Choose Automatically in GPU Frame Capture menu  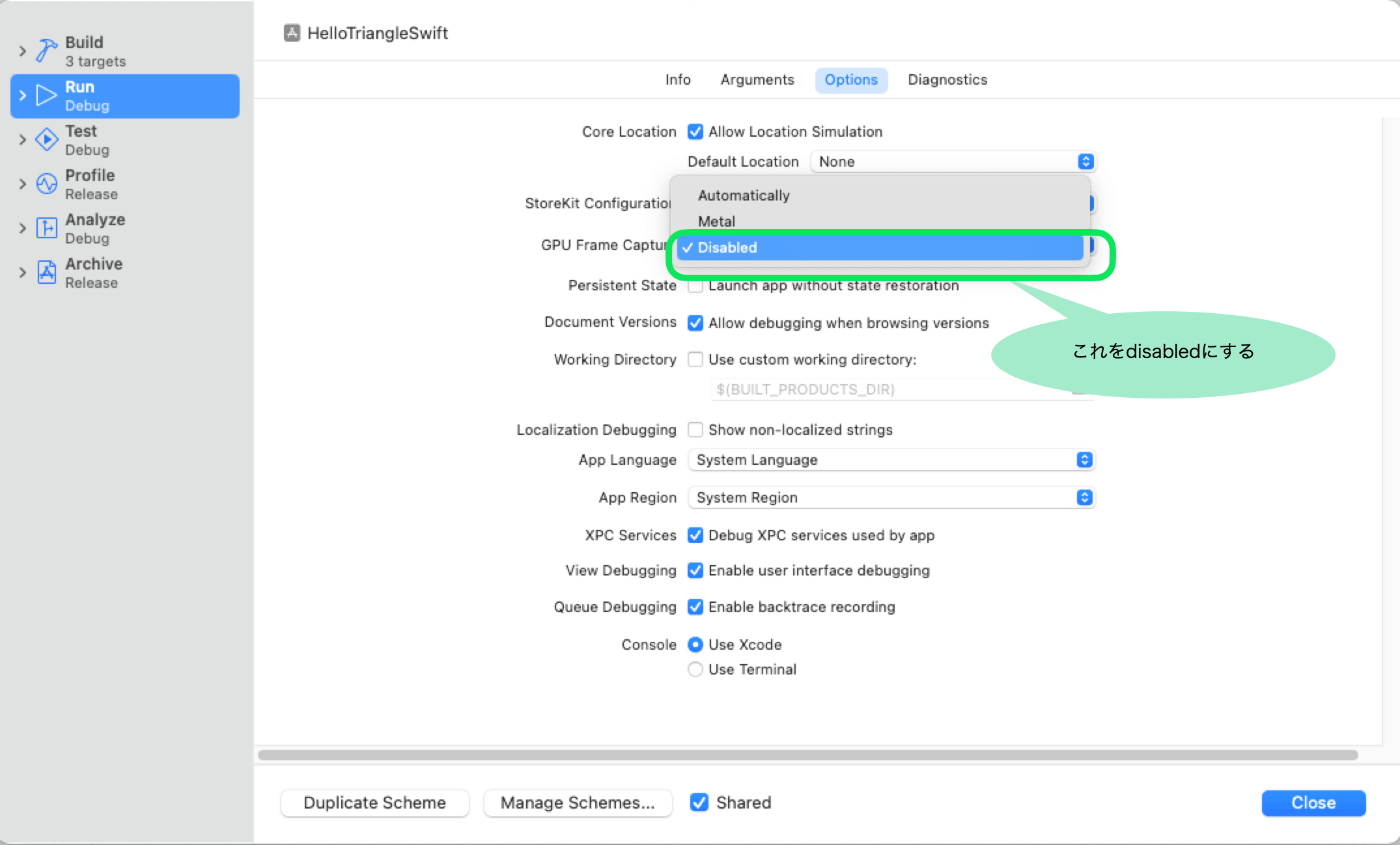pos(880,195)
